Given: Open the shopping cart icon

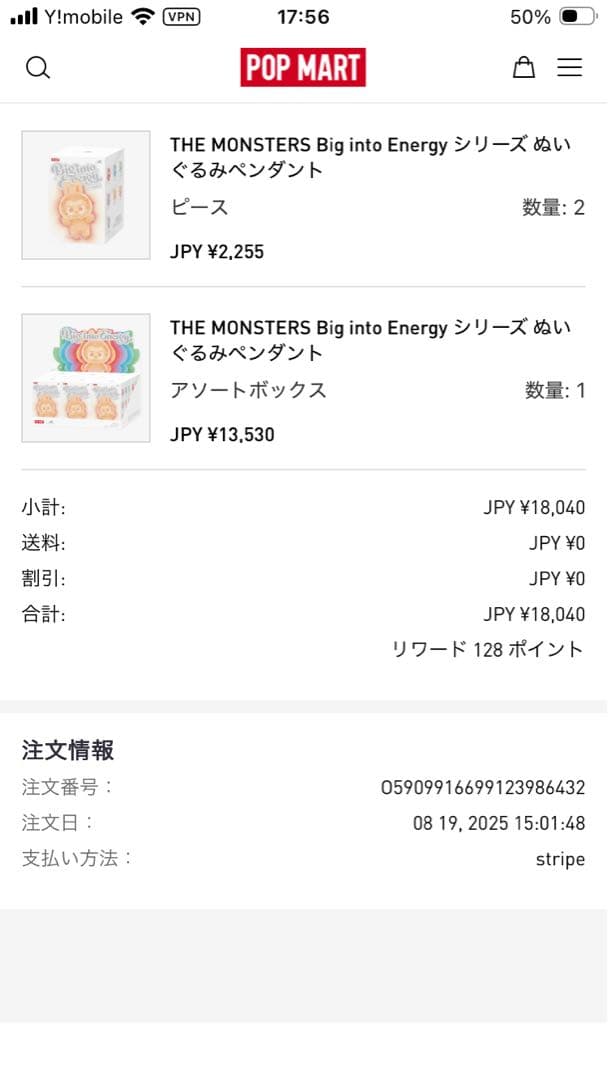Looking at the screenshot, I should pos(524,67).
